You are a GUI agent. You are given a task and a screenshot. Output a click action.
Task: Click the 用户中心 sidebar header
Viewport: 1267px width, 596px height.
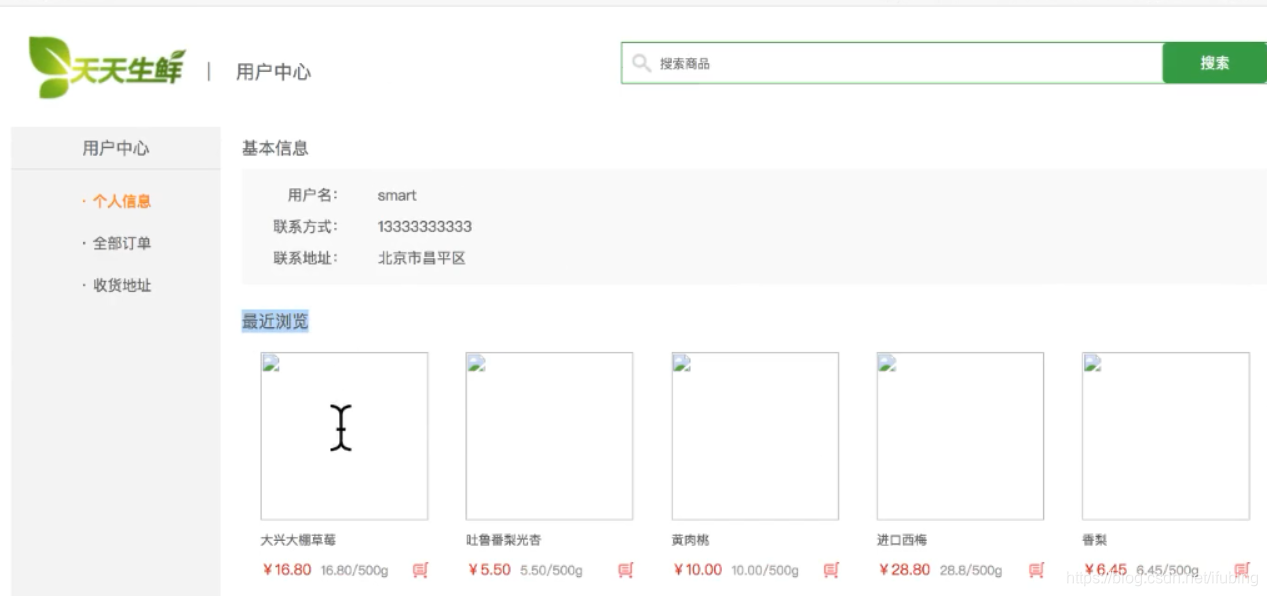[116, 148]
